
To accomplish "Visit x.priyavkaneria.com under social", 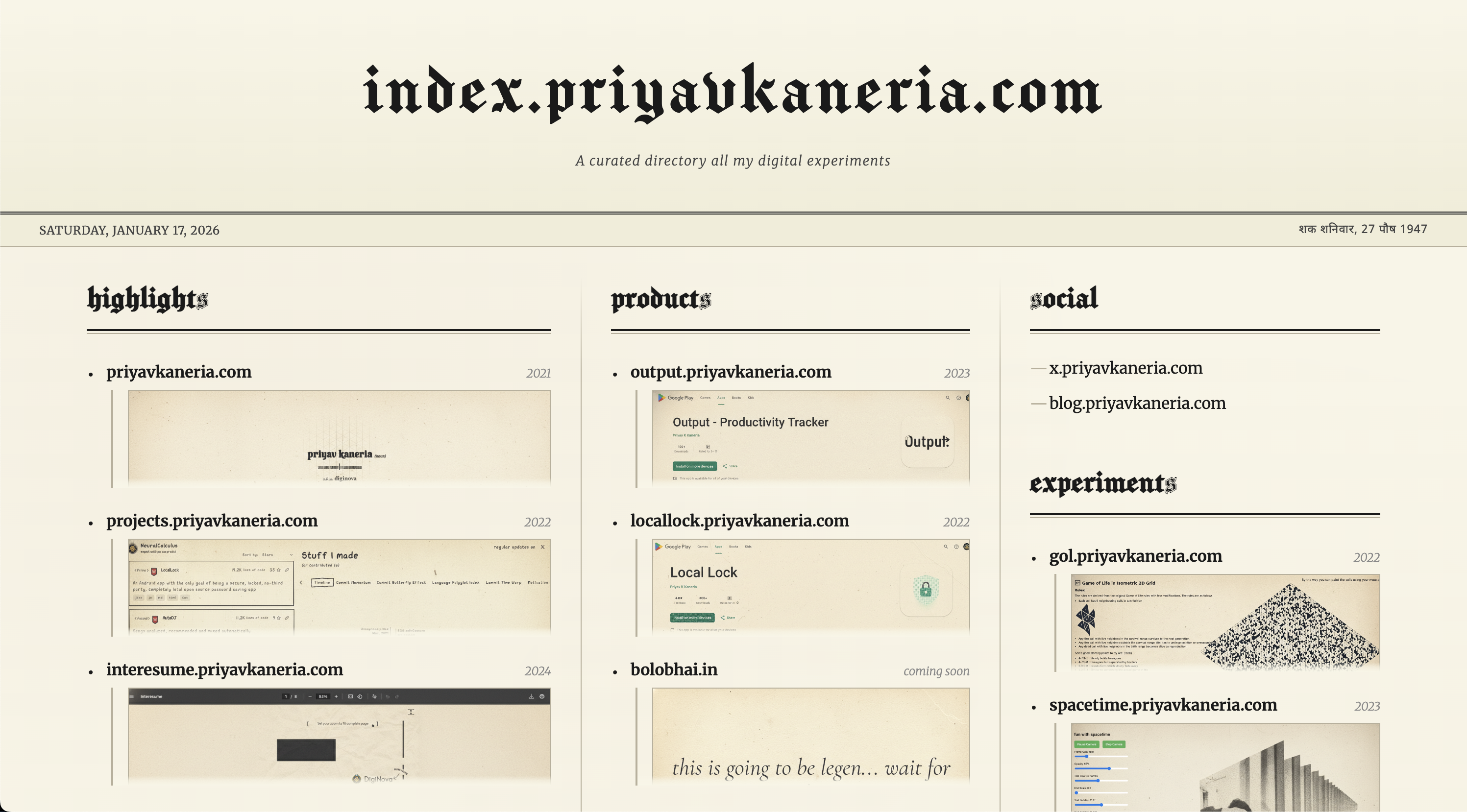I will pos(1126,368).
